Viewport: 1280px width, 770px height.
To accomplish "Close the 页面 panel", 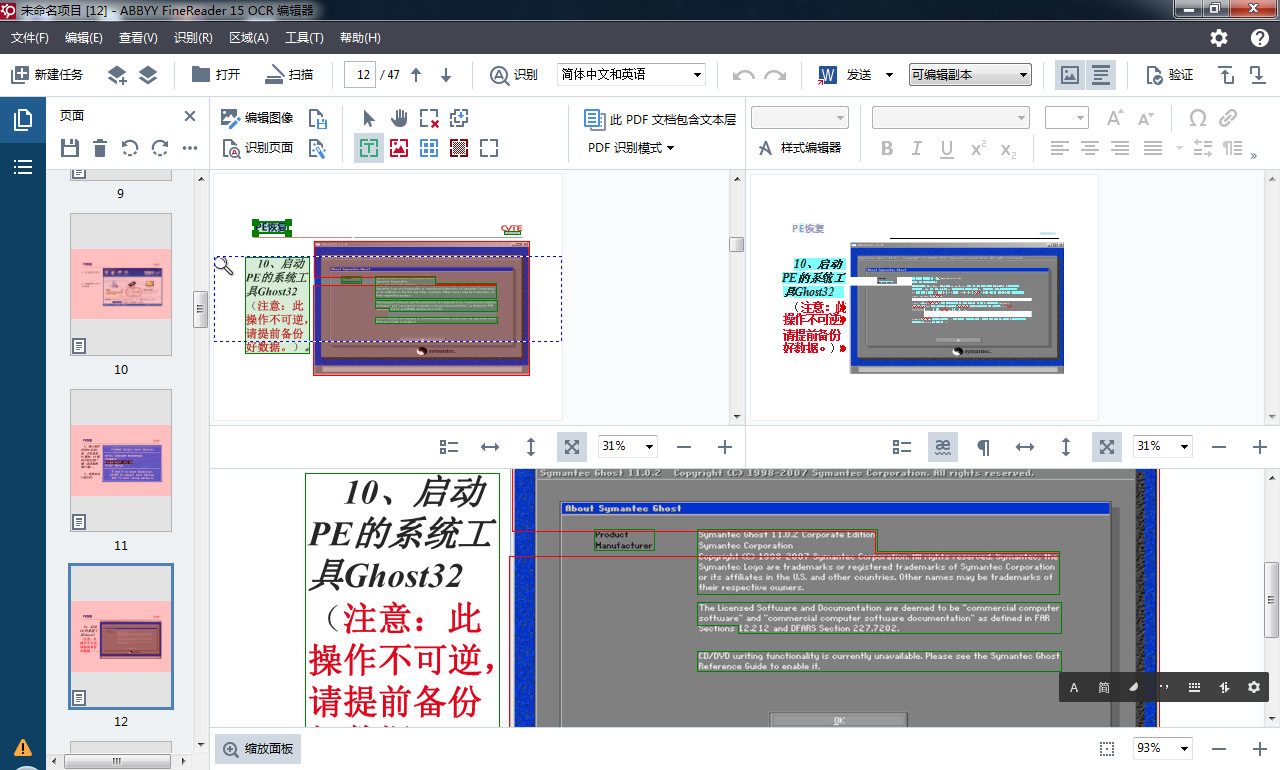I will (190, 116).
